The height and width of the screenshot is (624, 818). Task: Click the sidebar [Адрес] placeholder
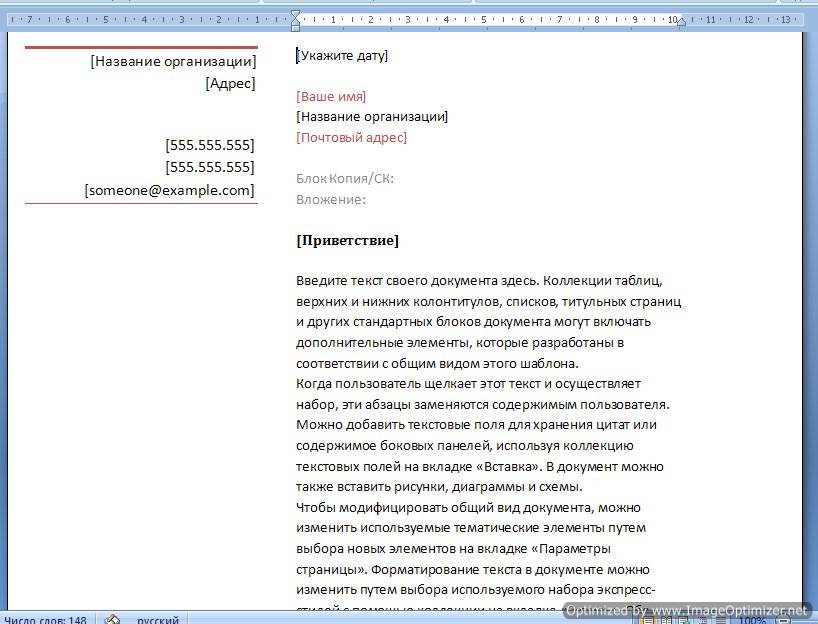231,83
